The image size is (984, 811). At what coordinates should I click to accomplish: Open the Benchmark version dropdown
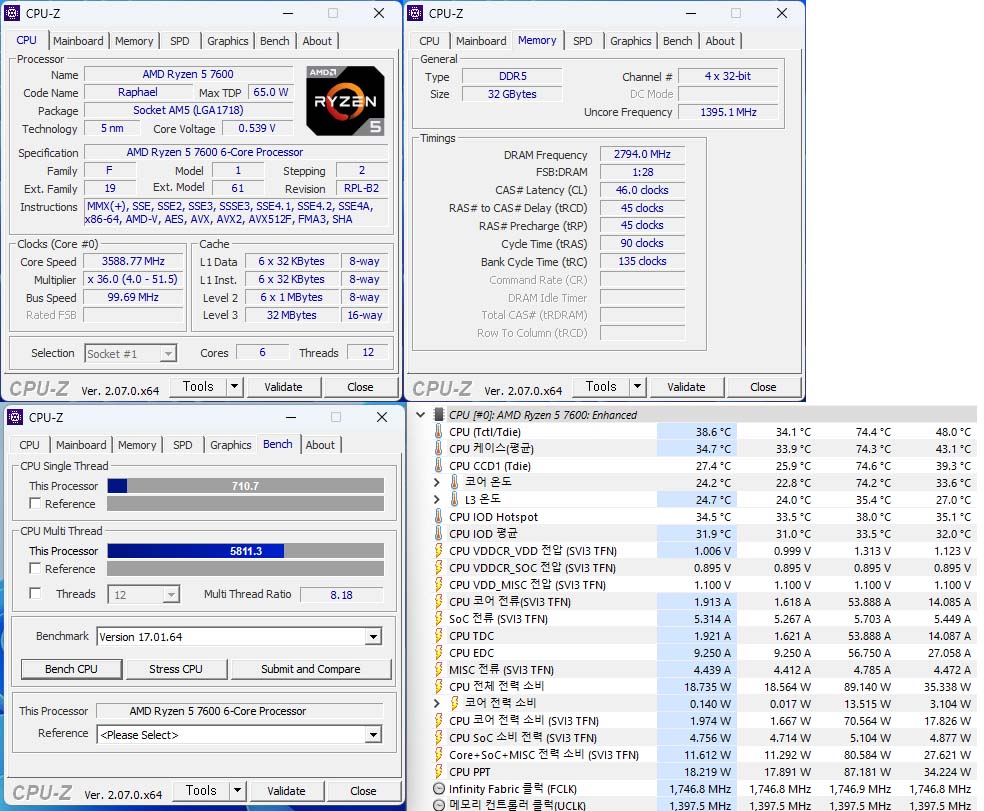pyautogui.click(x=373, y=637)
